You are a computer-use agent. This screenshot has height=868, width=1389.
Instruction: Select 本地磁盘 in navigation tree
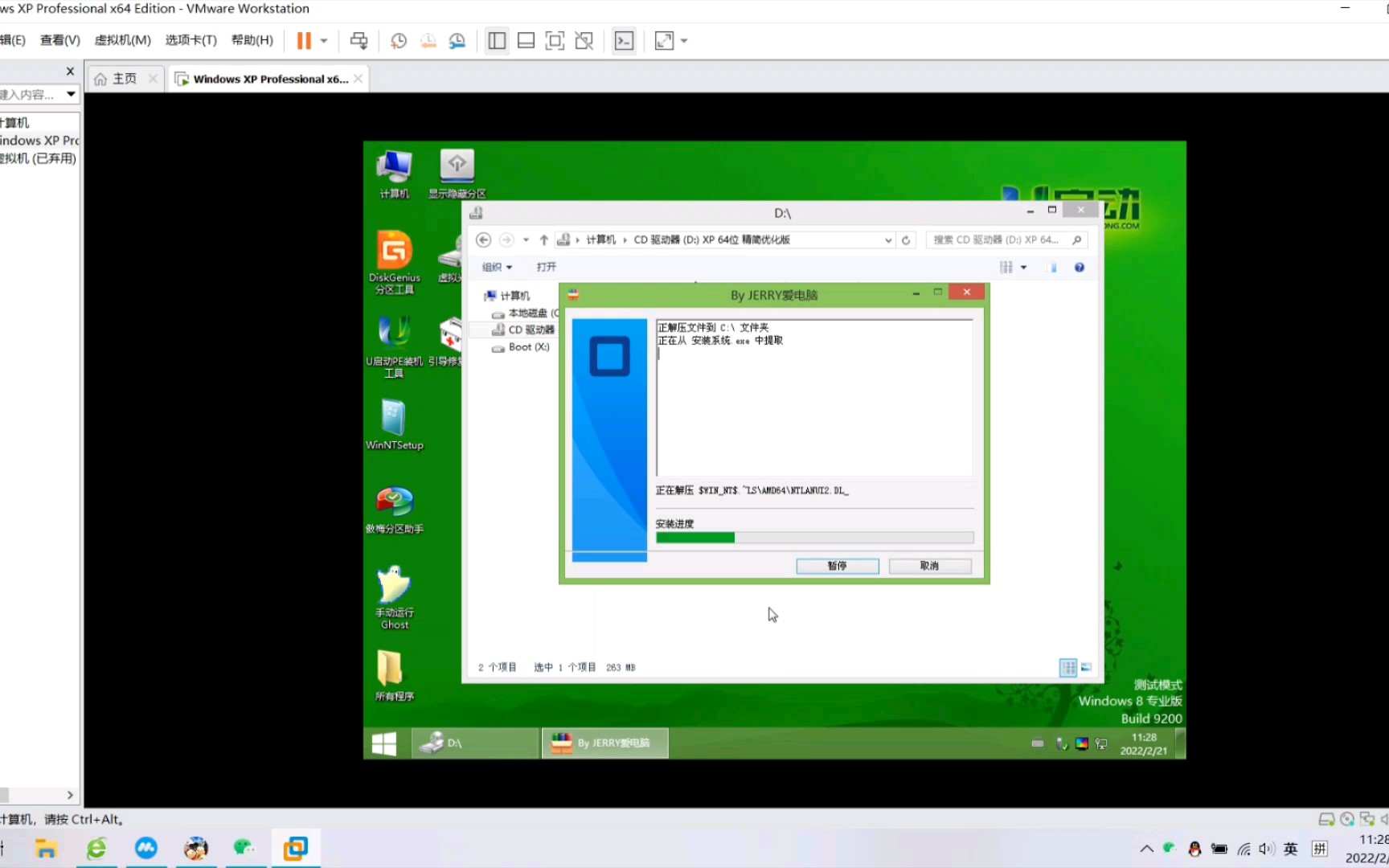click(x=527, y=313)
